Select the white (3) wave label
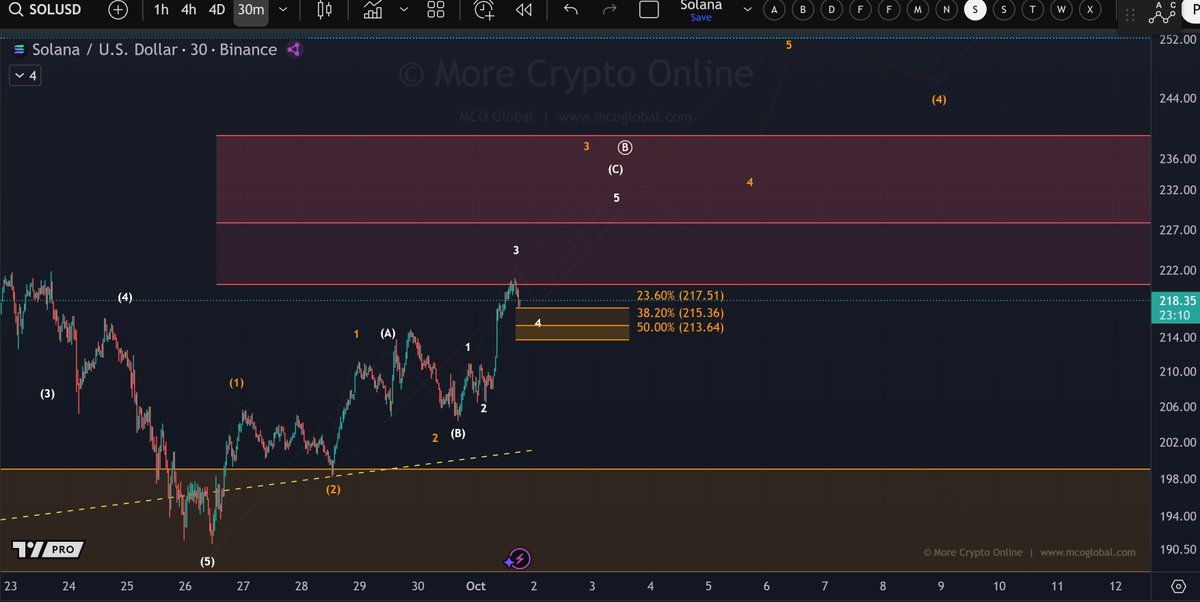1200x602 pixels. pyautogui.click(x=47, y=394)
